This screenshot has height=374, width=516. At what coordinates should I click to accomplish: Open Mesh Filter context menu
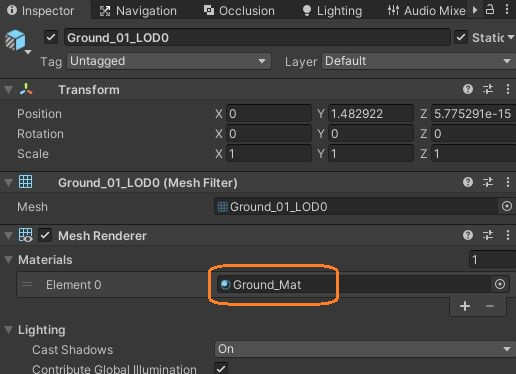pos(507,182)
